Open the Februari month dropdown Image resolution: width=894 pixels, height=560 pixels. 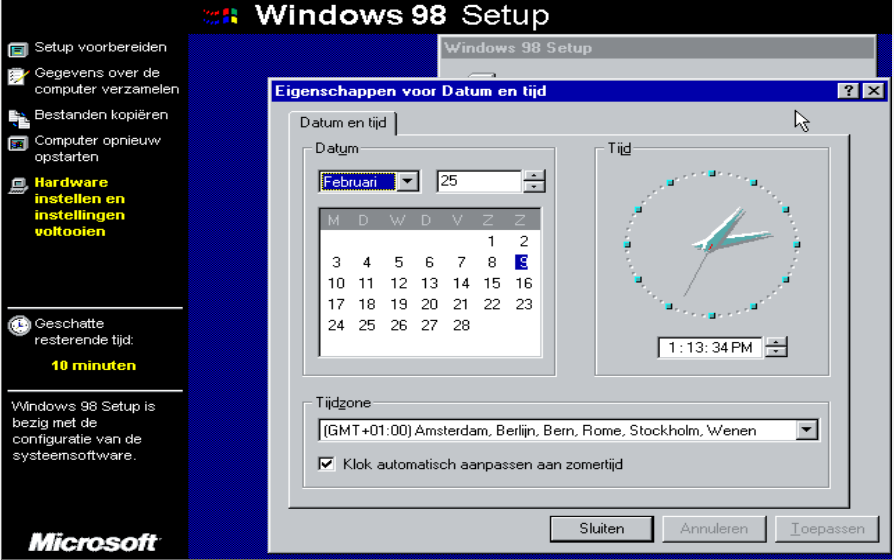(x=408, y=182)
